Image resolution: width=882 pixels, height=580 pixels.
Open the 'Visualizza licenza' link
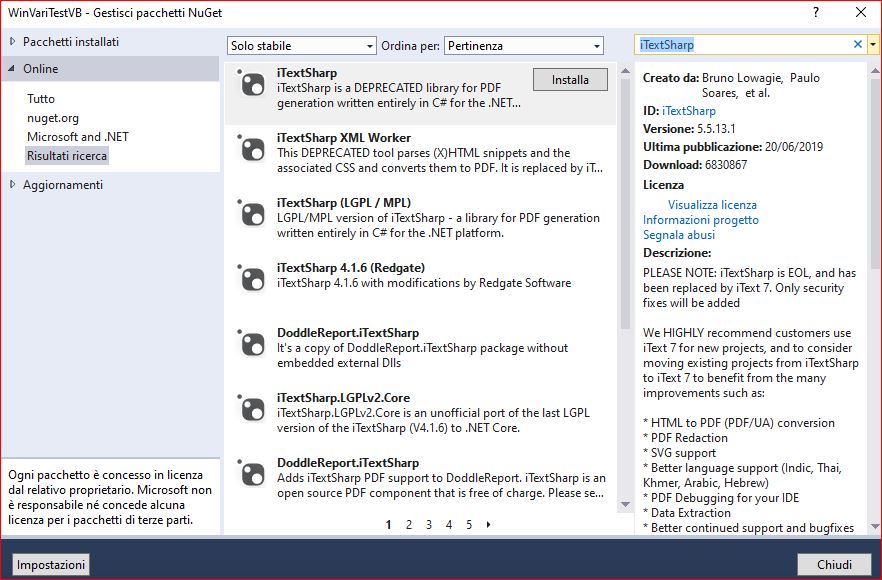coord(712,205)
